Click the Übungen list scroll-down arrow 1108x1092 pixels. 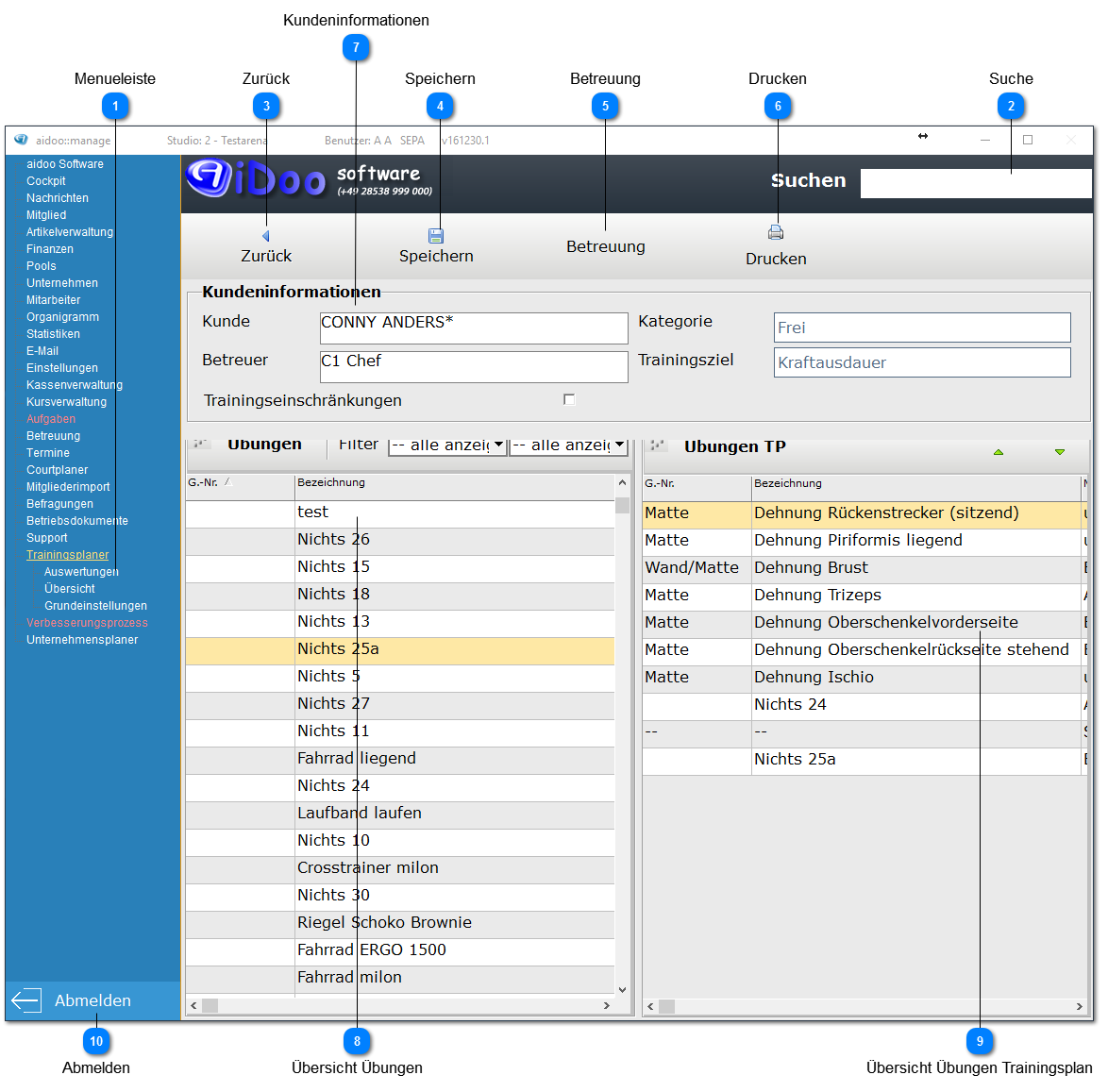click(x=622, y=989)
